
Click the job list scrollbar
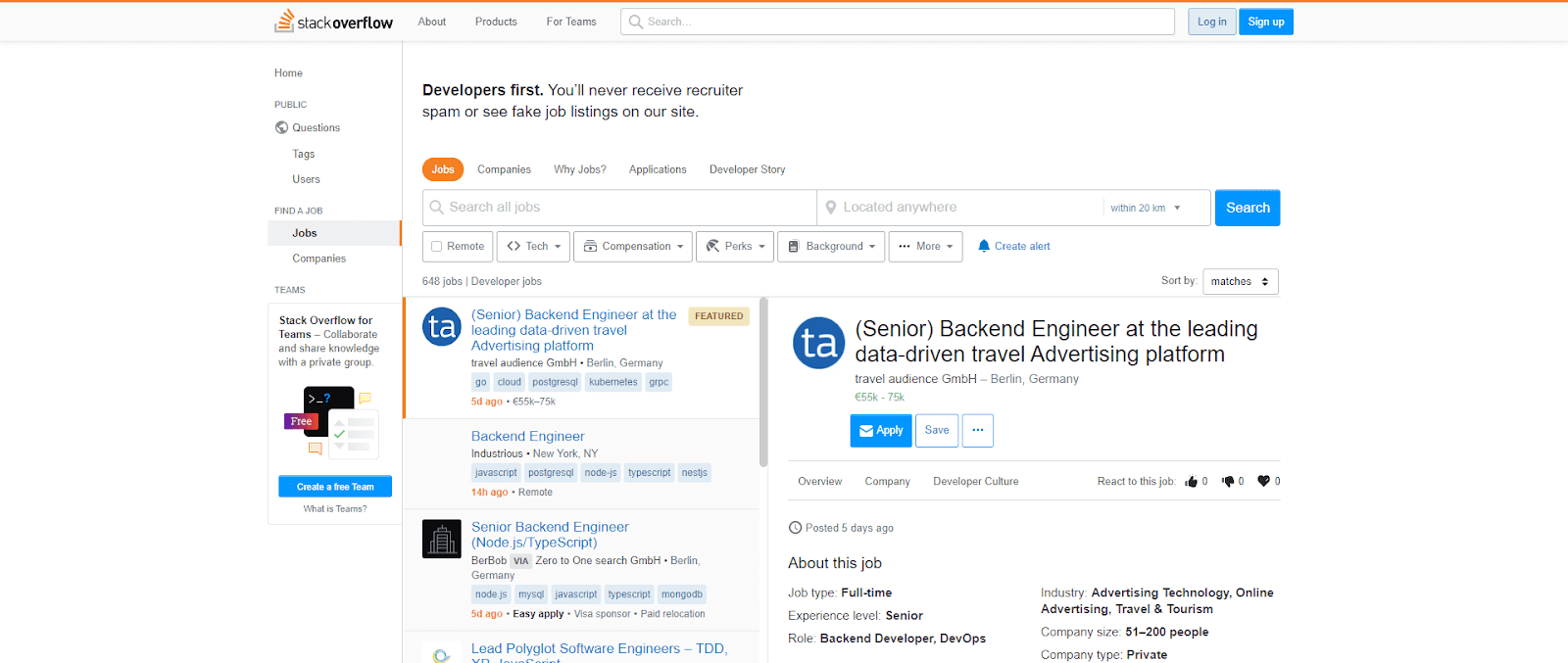pyautogui.click(x=763, y=383)
